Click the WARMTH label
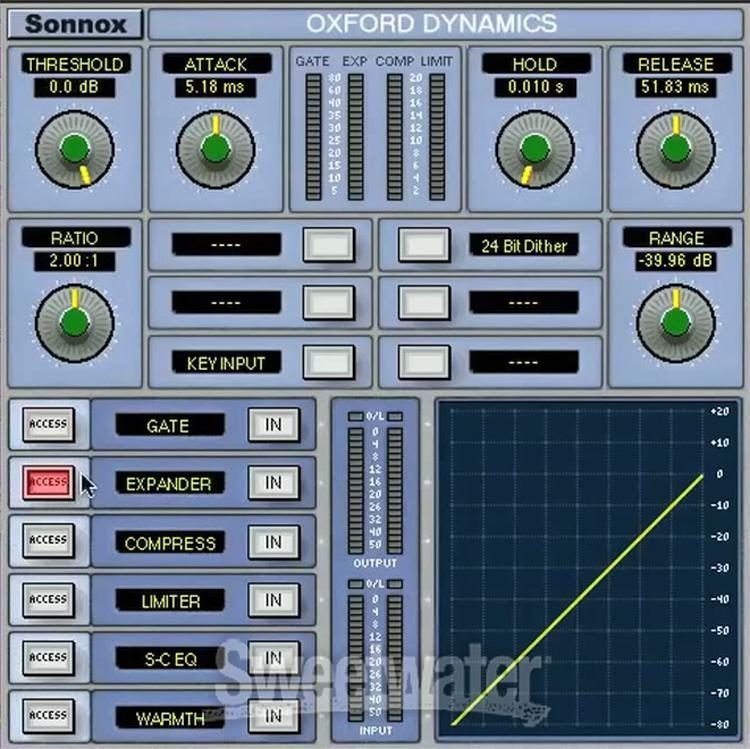The image size is (750, 749). point(169,718)
